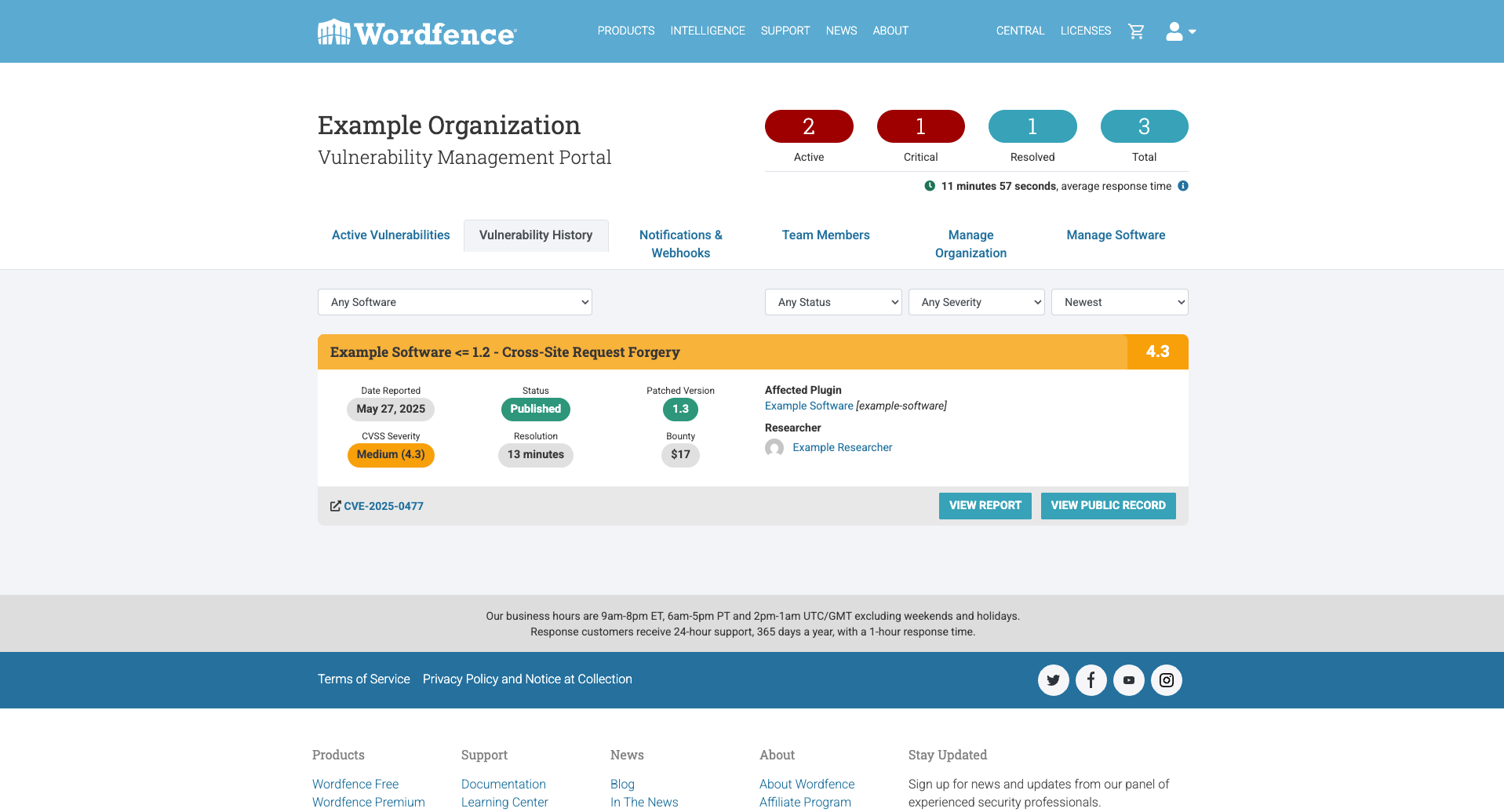Open Wordfence Facebook page
Viewport: 1504px width, 812px height.
pyautogui.click(x=1091, y=680)
